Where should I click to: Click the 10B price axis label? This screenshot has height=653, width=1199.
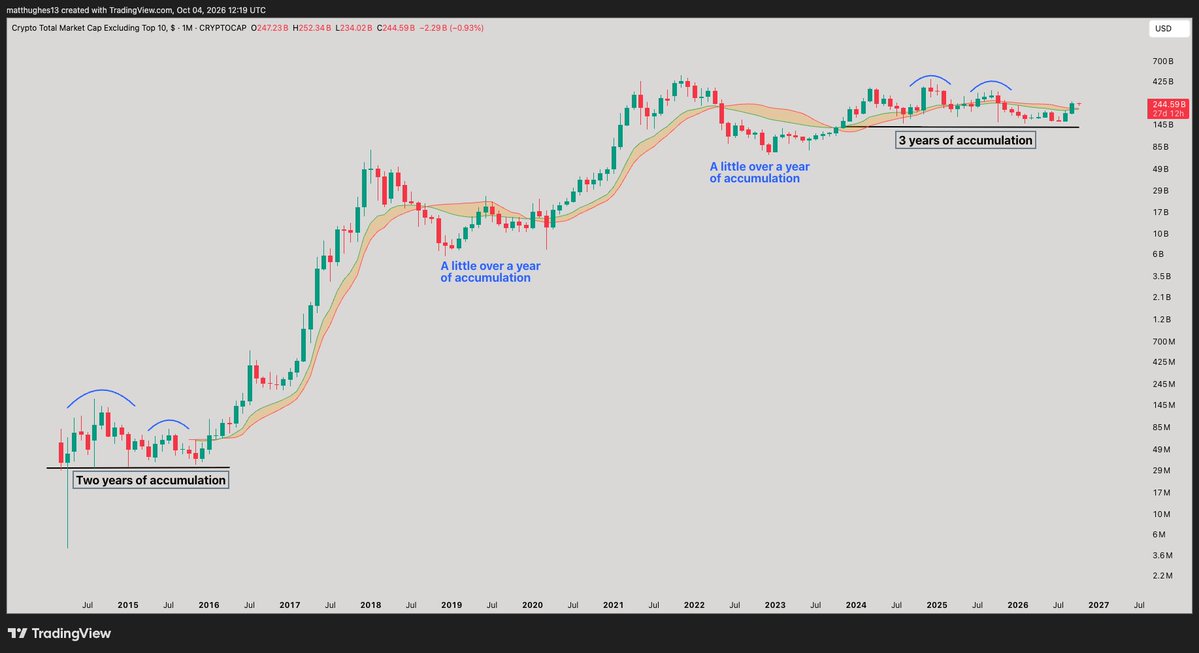[1160, 234]
